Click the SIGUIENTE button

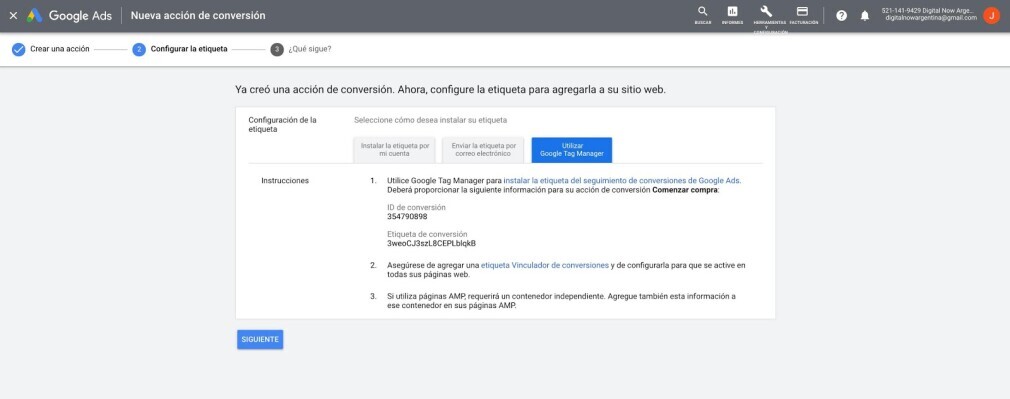(260, 340)
